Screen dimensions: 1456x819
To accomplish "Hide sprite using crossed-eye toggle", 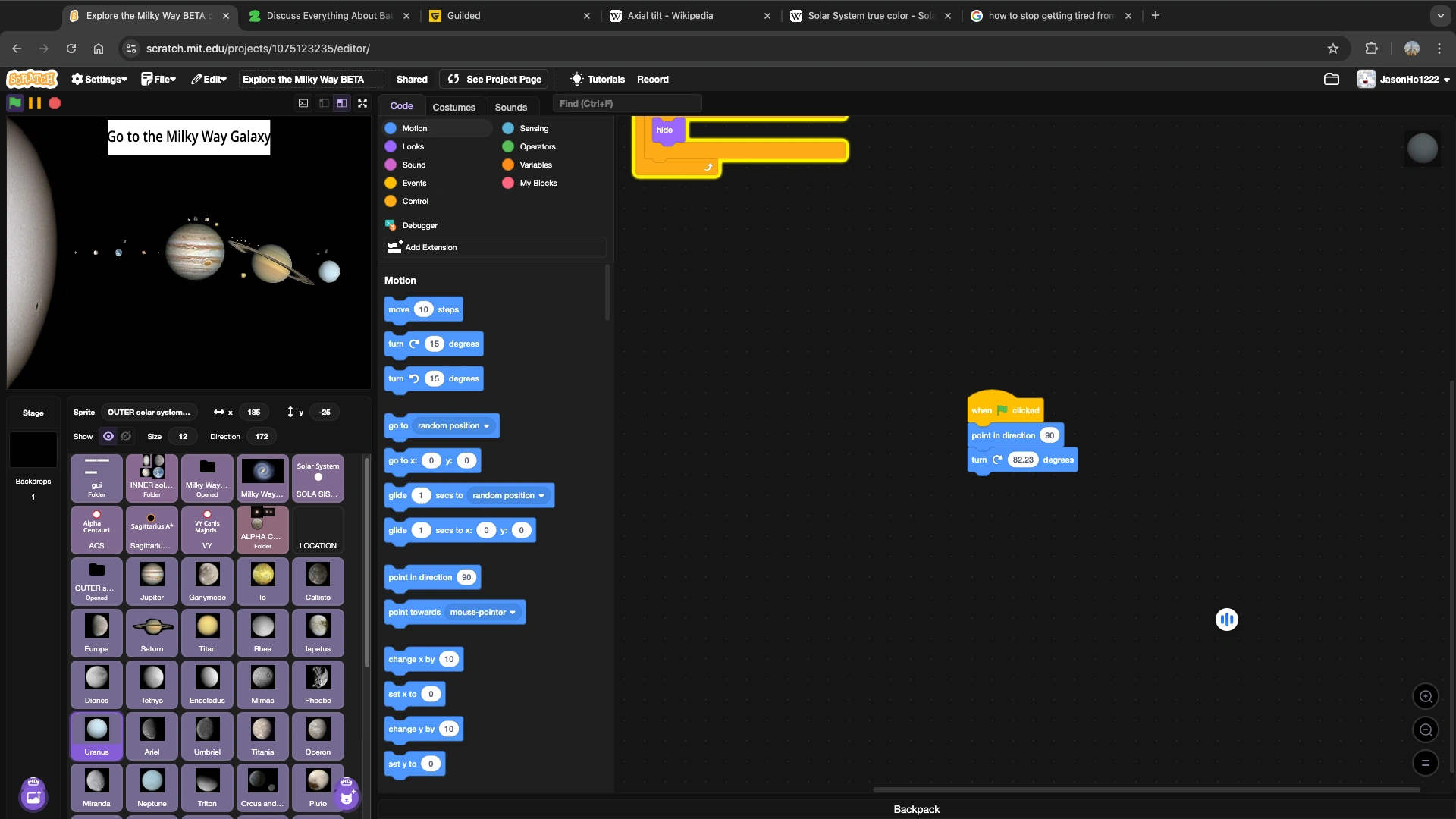I will coord(126,436).
